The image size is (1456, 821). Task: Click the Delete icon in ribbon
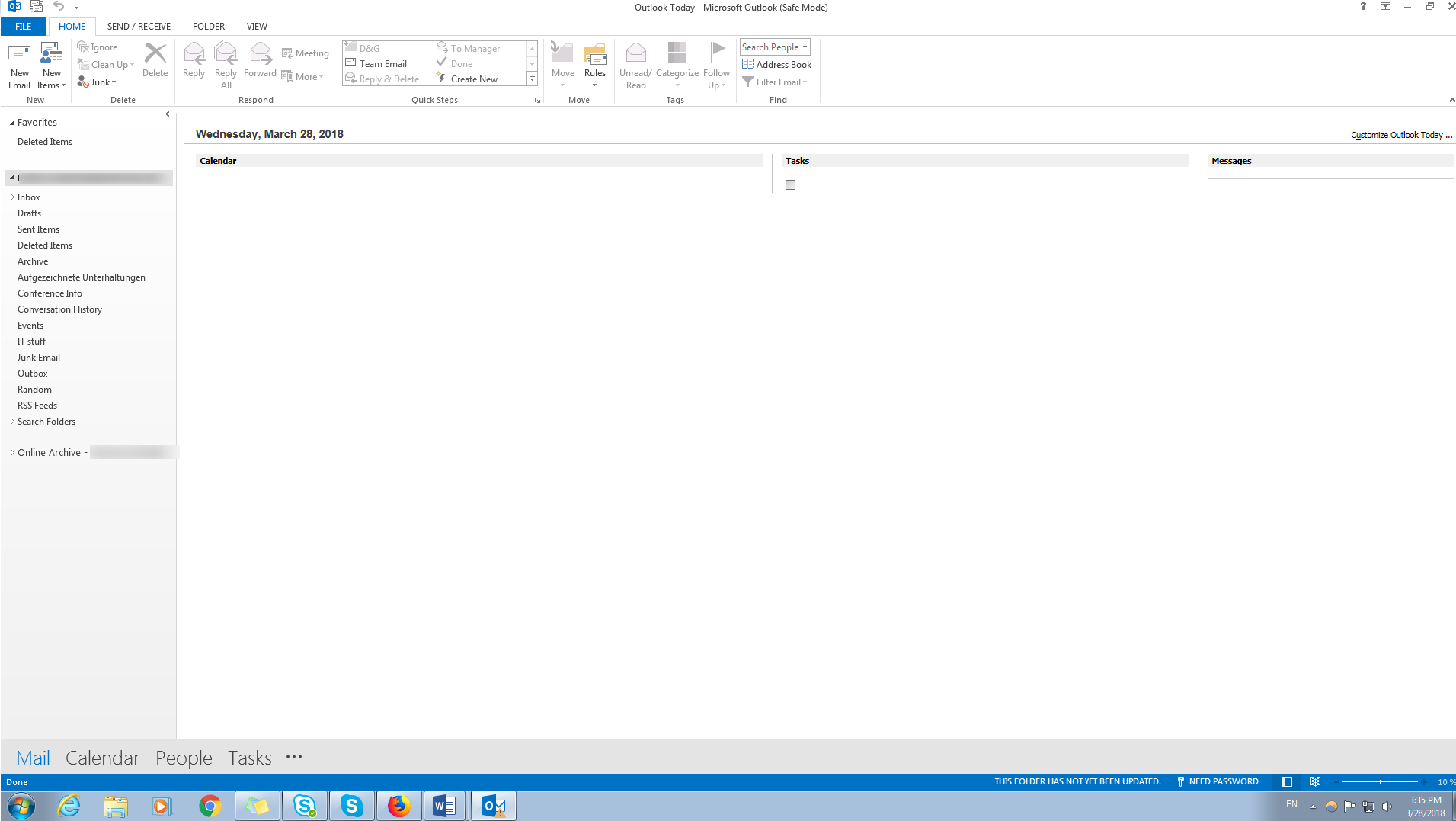[x=155, y=60]
